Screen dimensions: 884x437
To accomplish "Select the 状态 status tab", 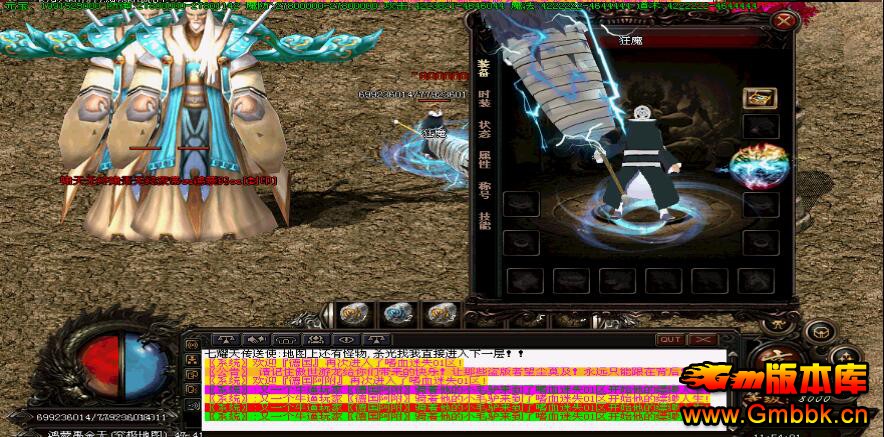I will click(x=484, y=130).
